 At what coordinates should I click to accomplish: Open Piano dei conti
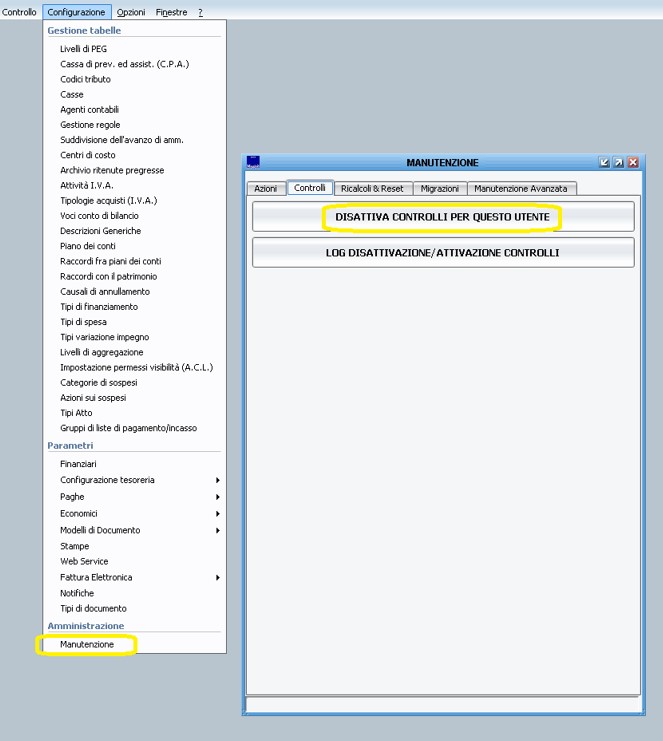88,246
